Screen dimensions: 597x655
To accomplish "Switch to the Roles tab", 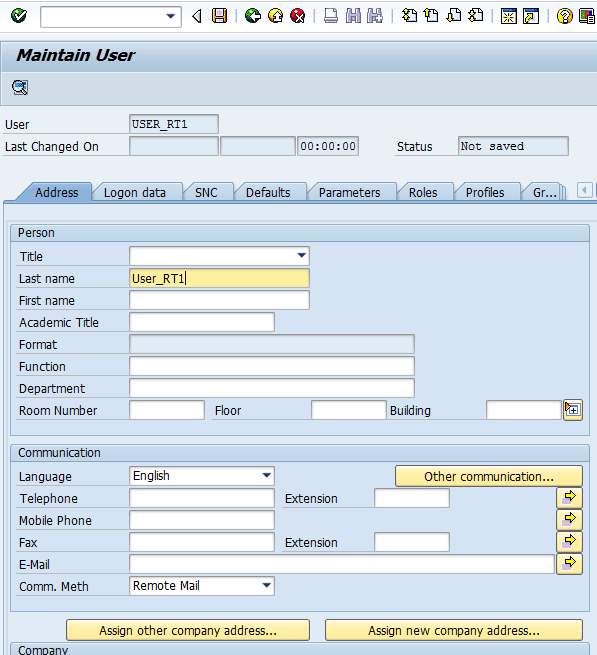I will click(423, 193).
